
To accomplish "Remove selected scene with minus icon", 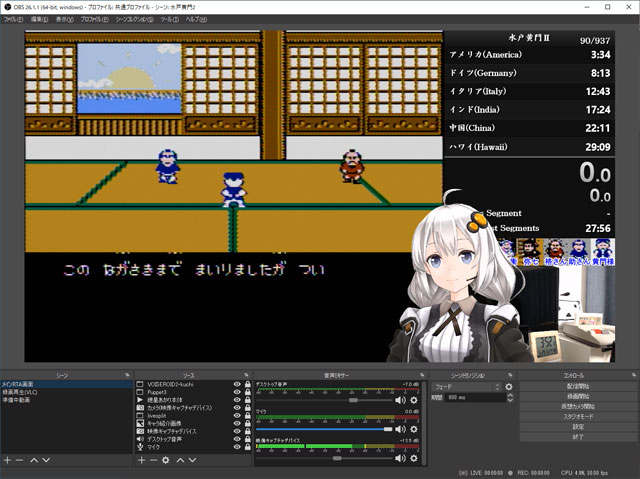I will tap(20, 460).
